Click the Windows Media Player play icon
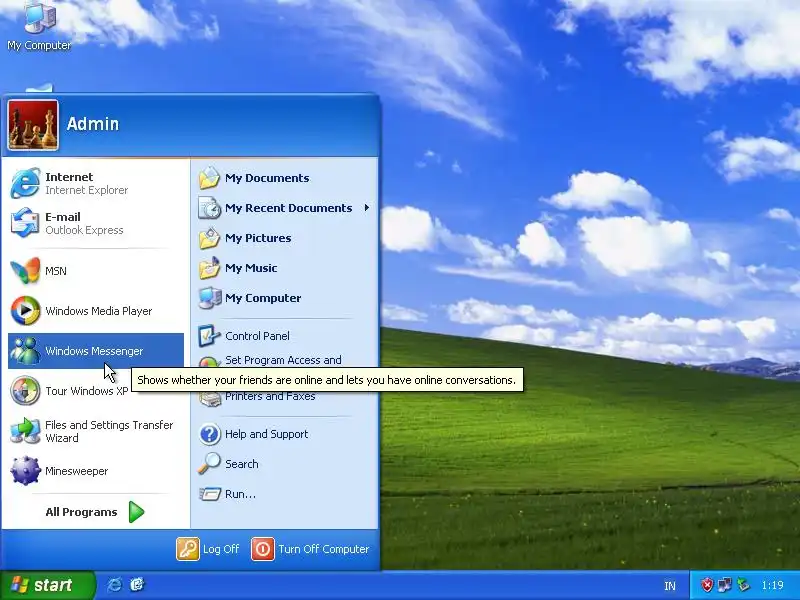Screen dimensions: 800x600 pos(25,311)
